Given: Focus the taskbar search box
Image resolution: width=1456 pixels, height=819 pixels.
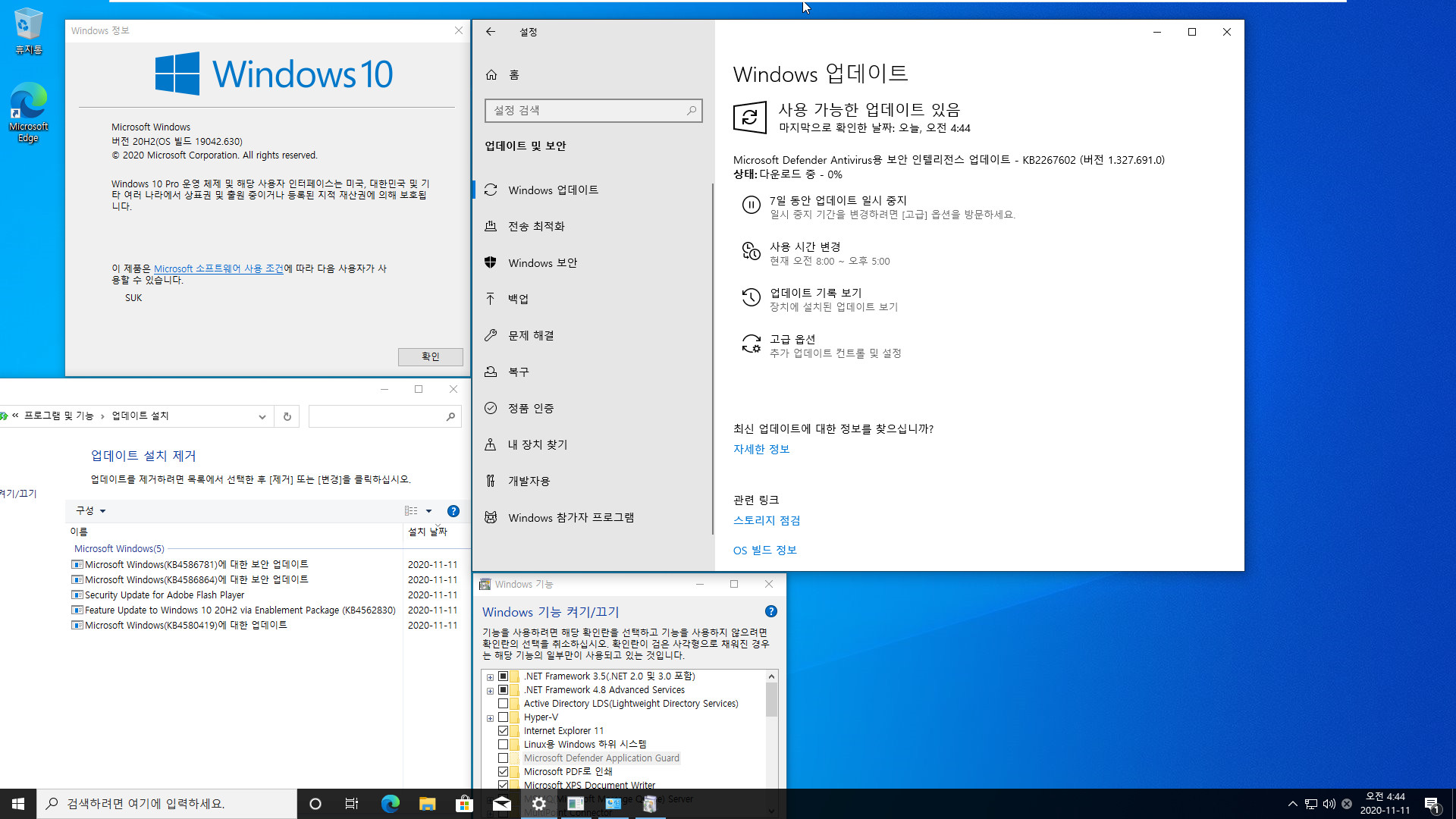Looking at the screenshot, I should 167,804.
